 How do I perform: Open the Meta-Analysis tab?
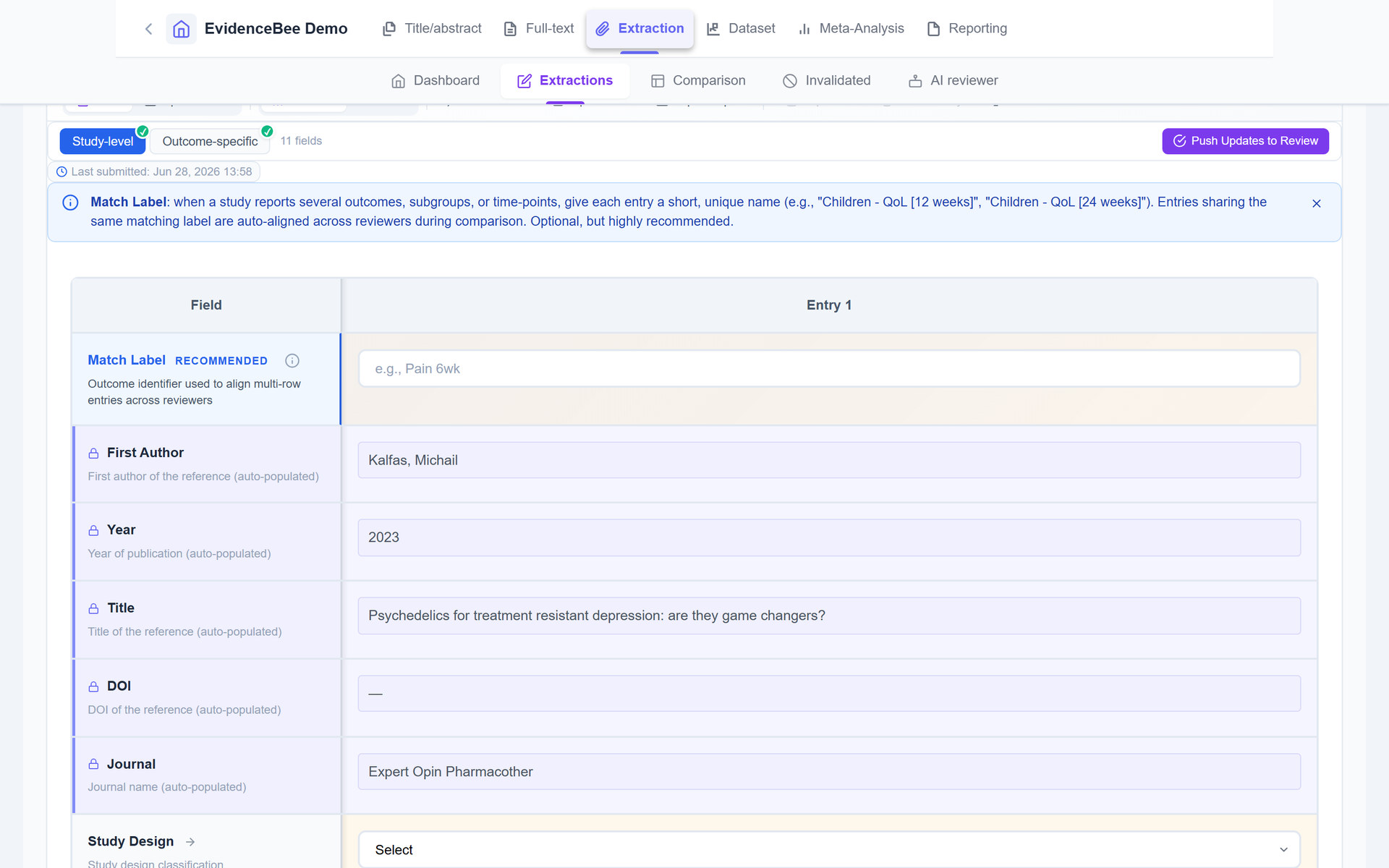coord(851,29)
